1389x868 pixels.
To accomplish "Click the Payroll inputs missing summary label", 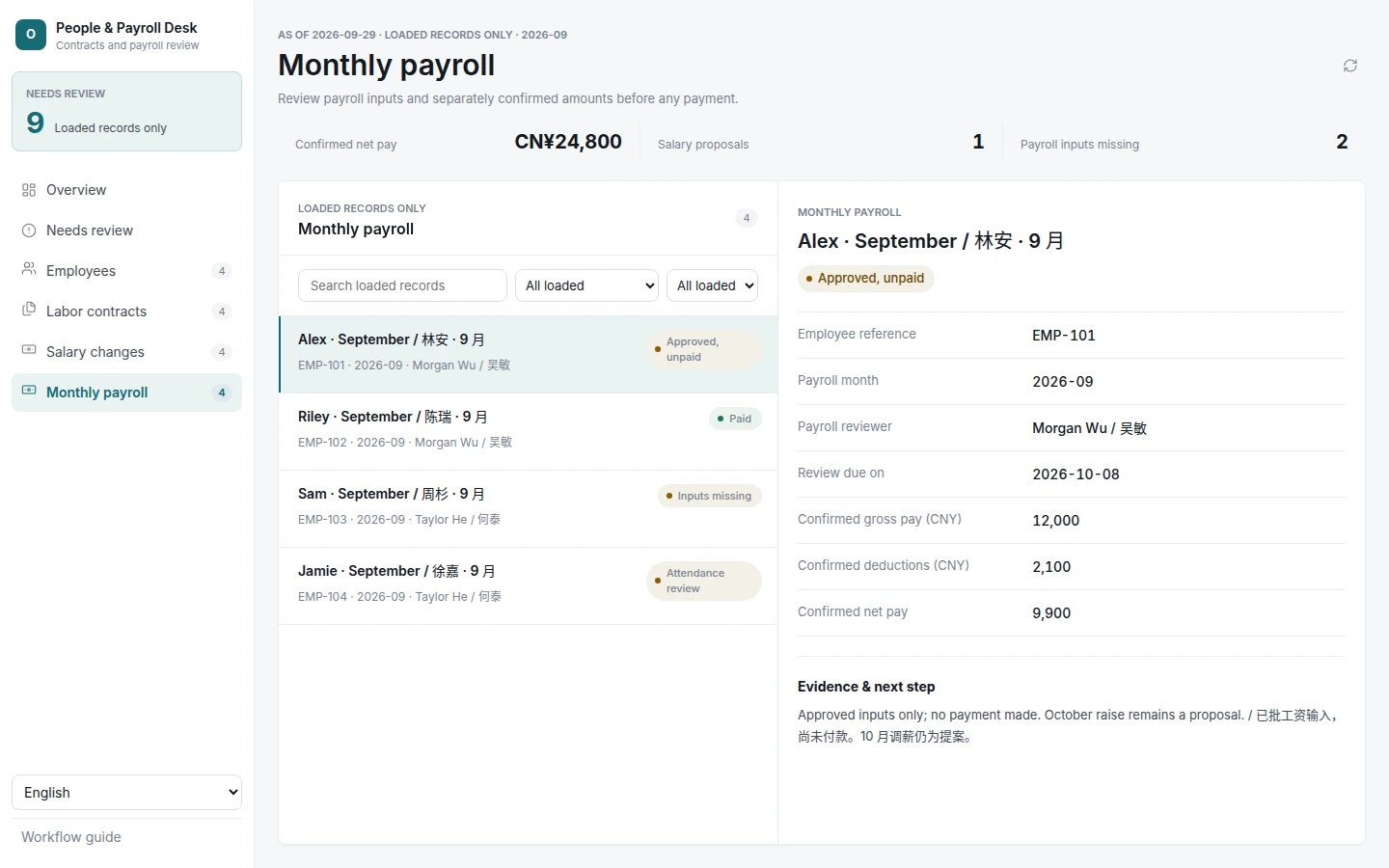I will (x=1079, y=145).
